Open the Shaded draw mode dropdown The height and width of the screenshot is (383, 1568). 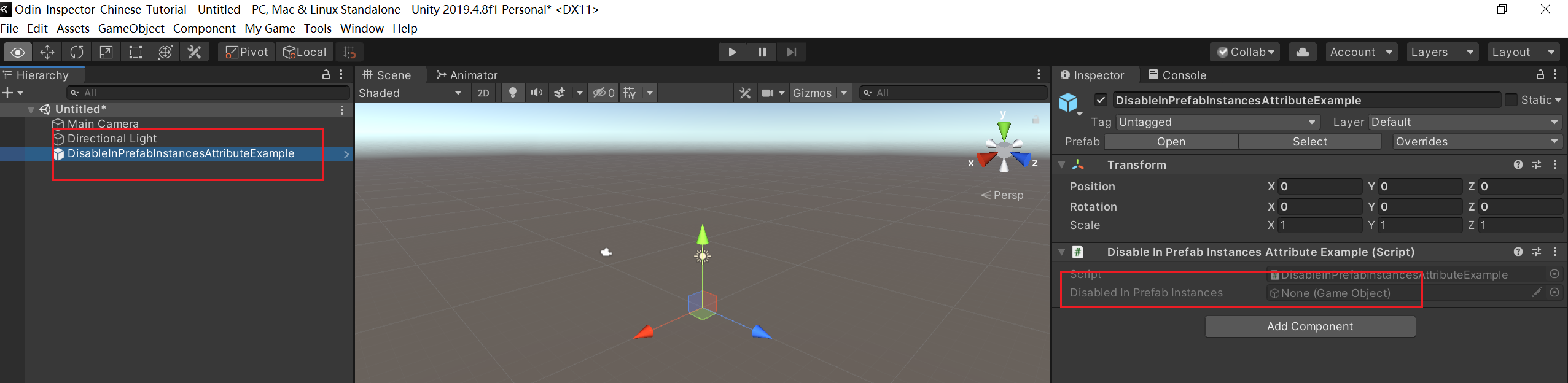pos(410,93)
